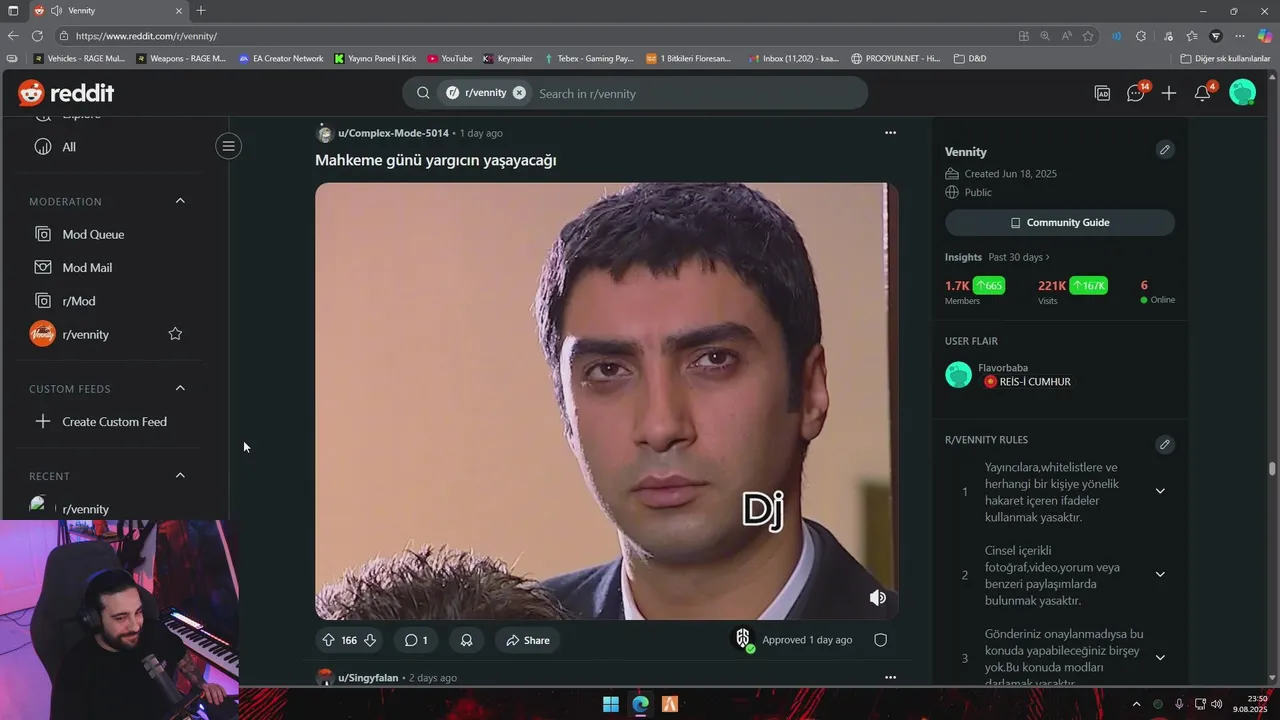Go back in browser
This screenshot has height=720, width=1280.
tap(13, 36)
